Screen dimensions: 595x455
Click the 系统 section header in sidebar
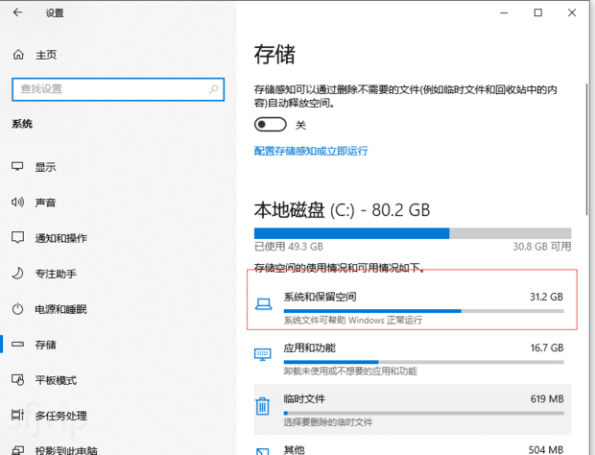pos(22,124)
